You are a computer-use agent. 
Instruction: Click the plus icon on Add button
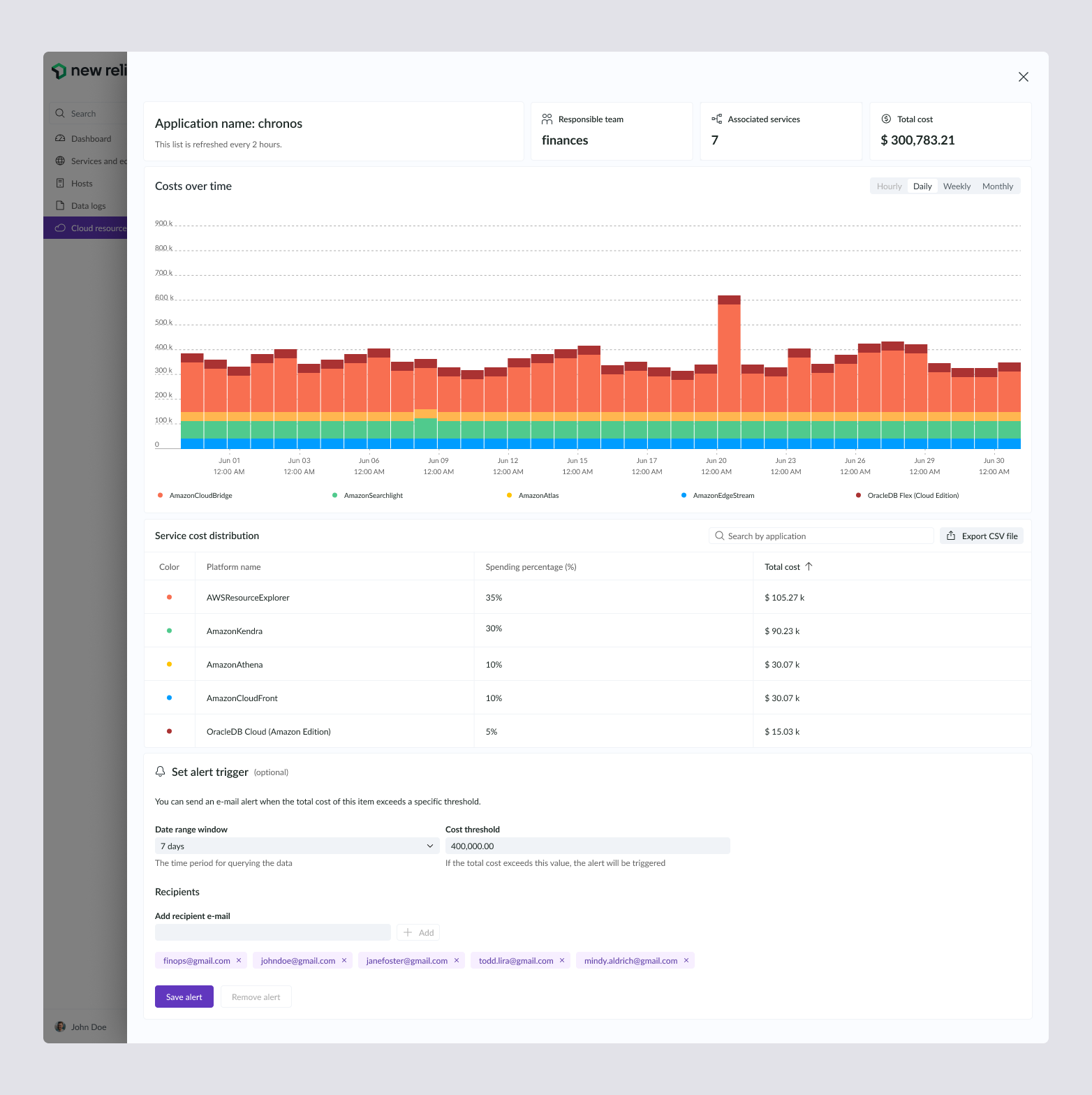point(408,932)
